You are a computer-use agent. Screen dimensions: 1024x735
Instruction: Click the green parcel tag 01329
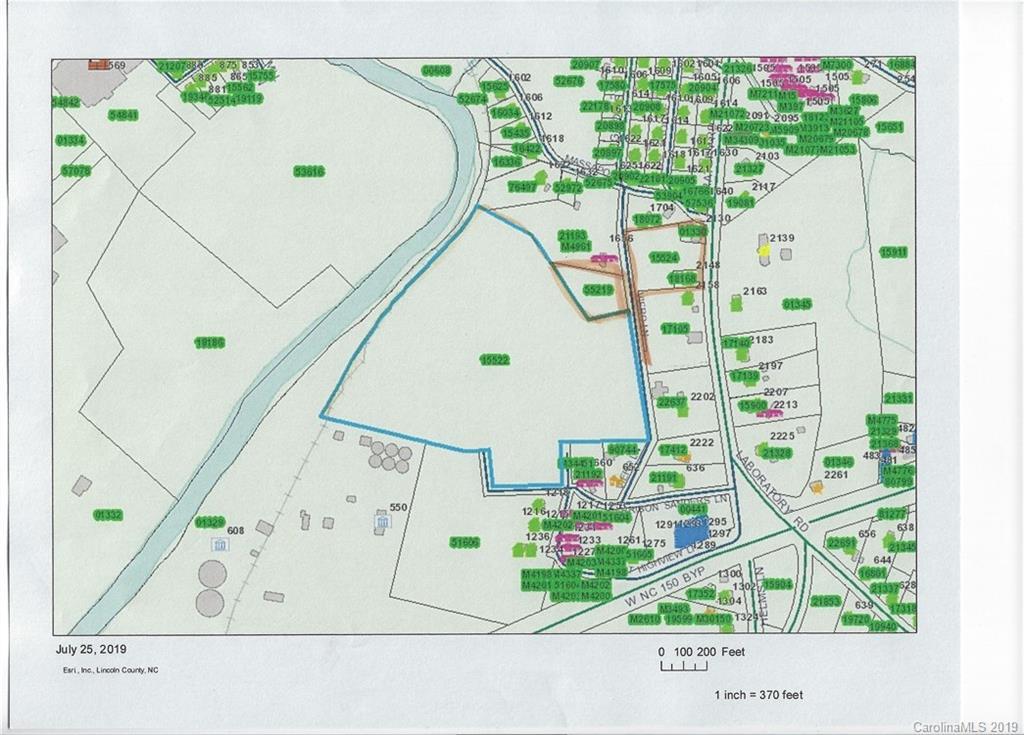209,521
